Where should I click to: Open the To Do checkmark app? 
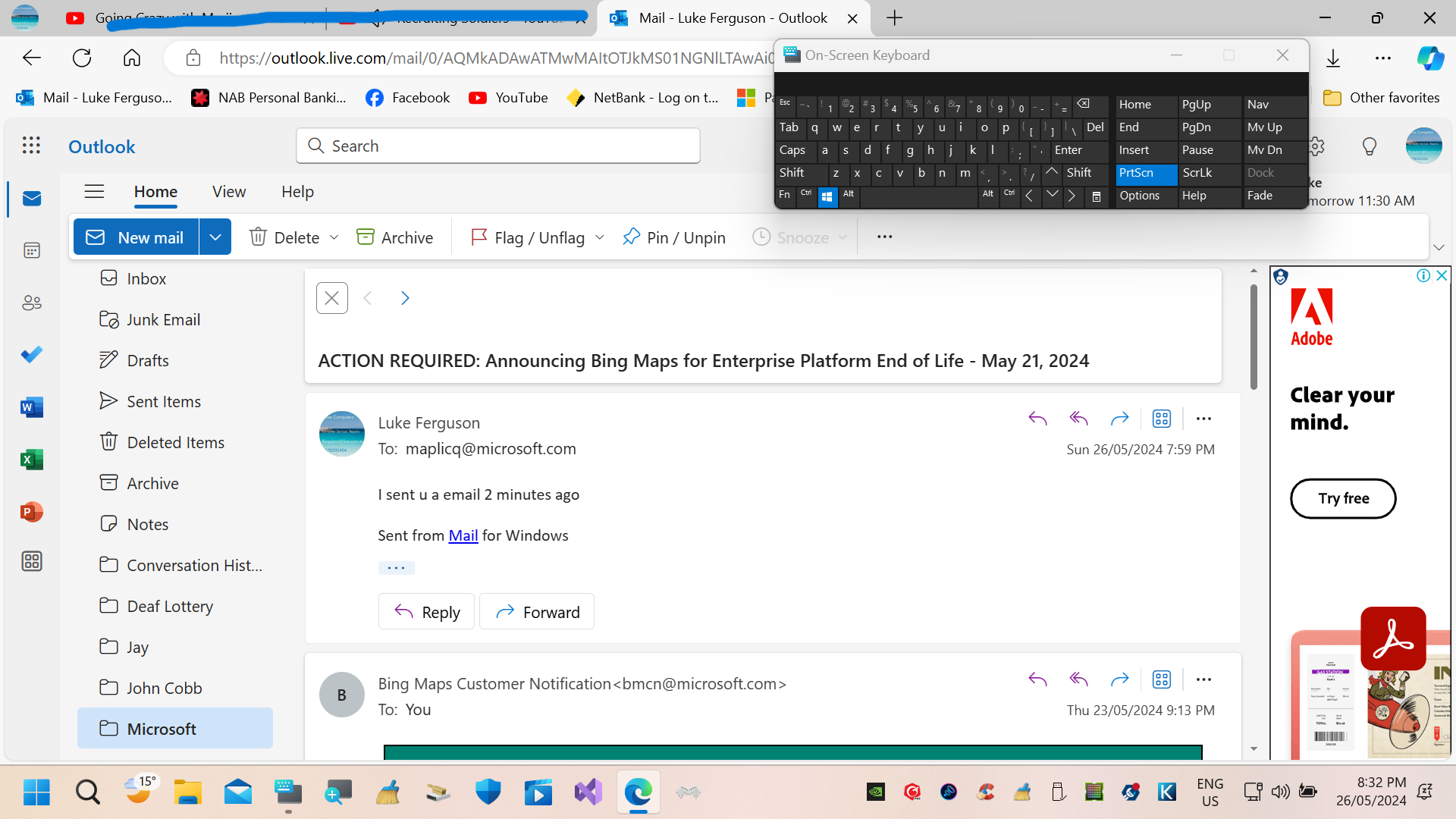32,355
